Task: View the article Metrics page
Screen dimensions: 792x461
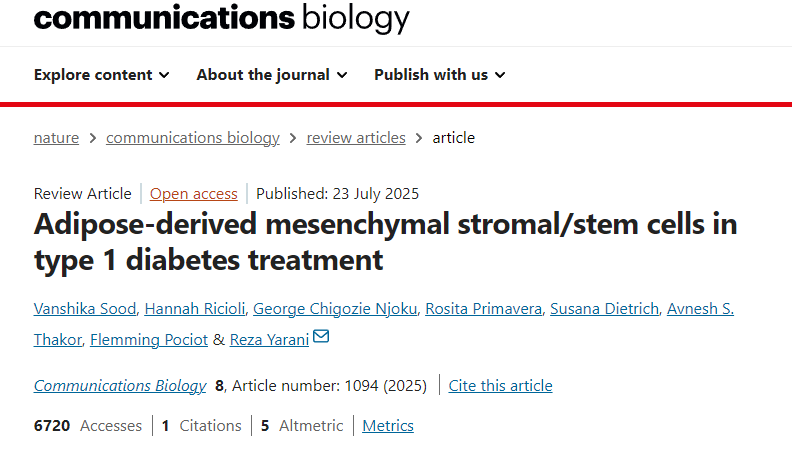Action: (x=388, y=426)
